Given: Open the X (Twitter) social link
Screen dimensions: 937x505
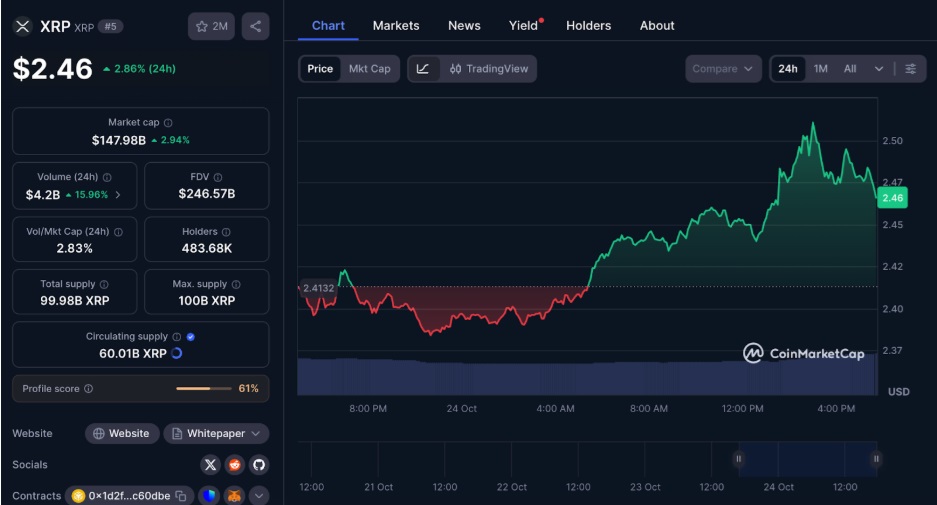Looking at the screenshot, I should click(210, 464).
